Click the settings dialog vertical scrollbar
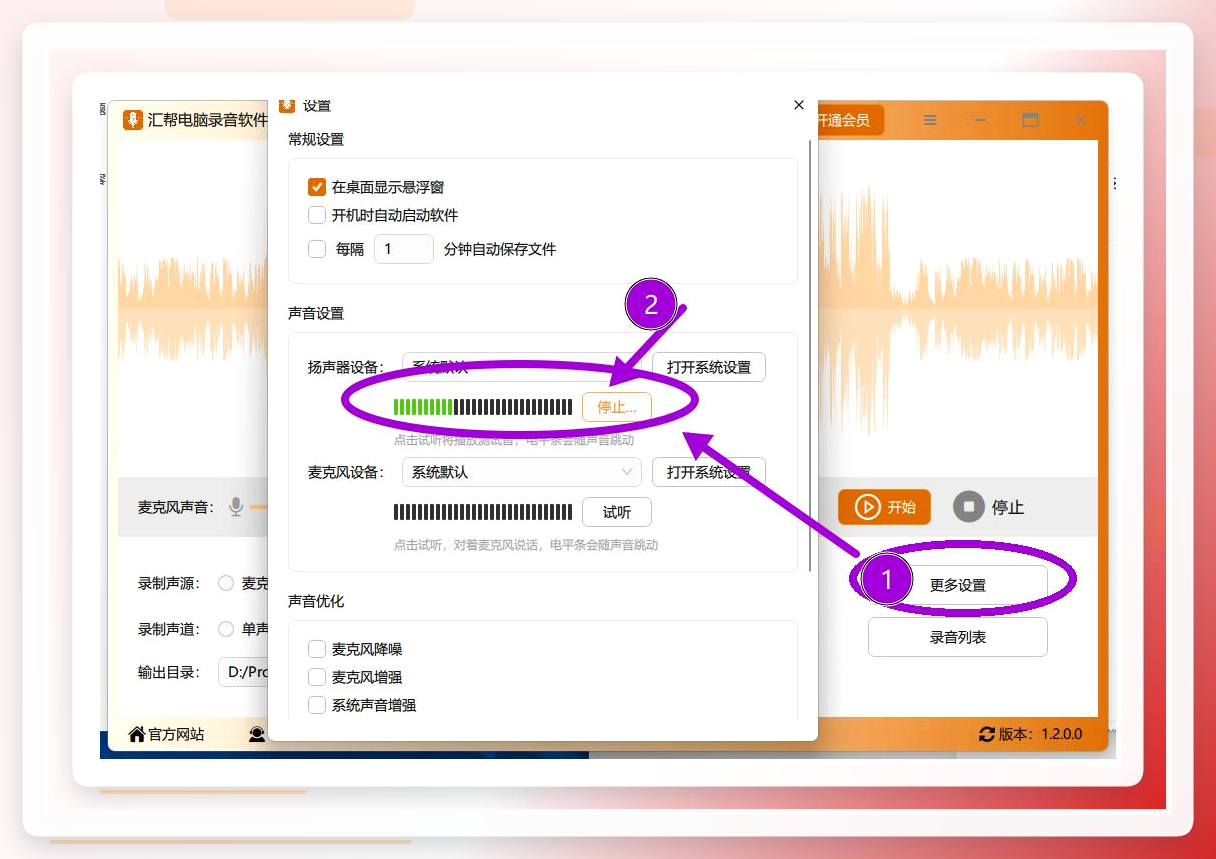The height and width of the screenshot is (859, 1216). click(811, 355)
